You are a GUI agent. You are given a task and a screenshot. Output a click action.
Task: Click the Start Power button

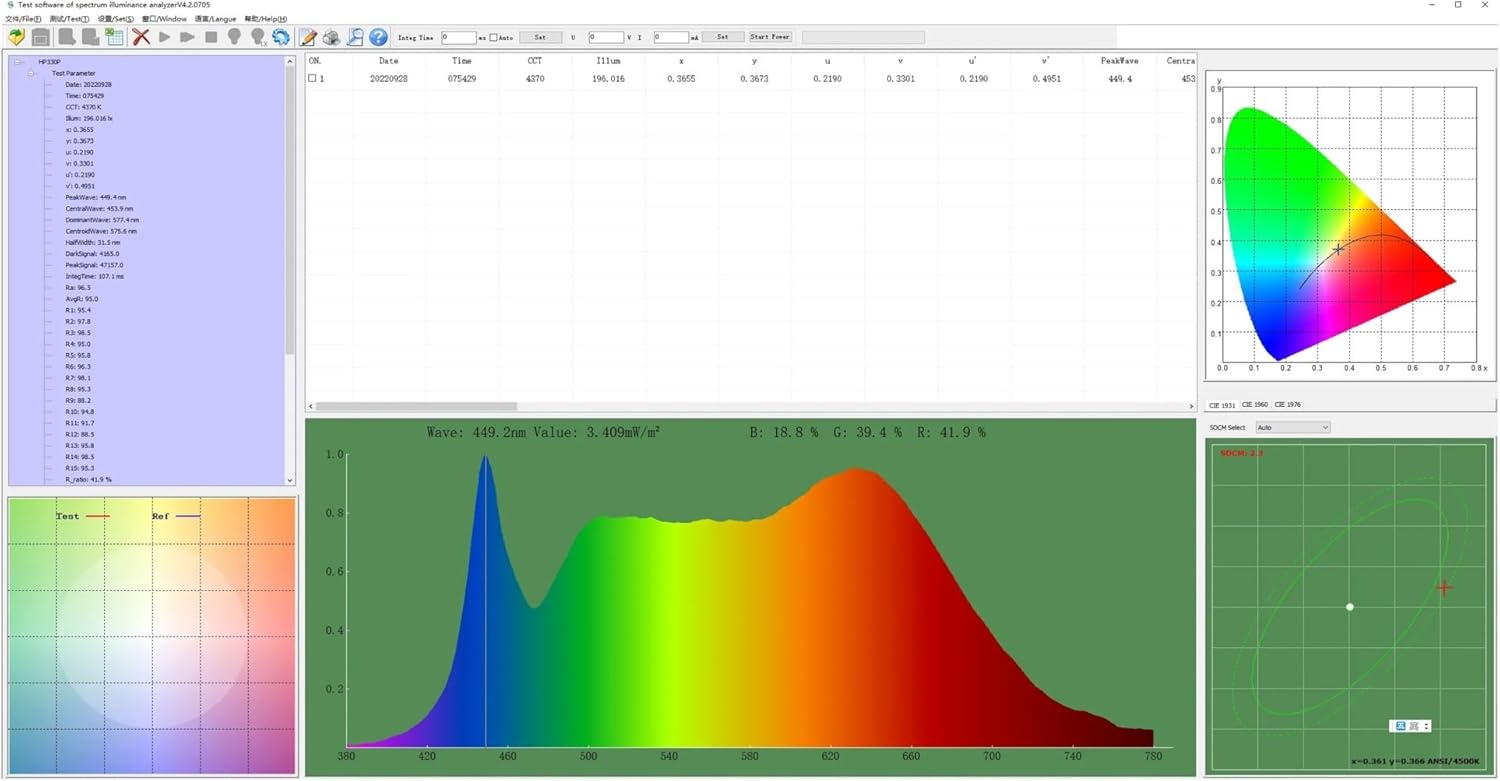click(x=770, y=37)
